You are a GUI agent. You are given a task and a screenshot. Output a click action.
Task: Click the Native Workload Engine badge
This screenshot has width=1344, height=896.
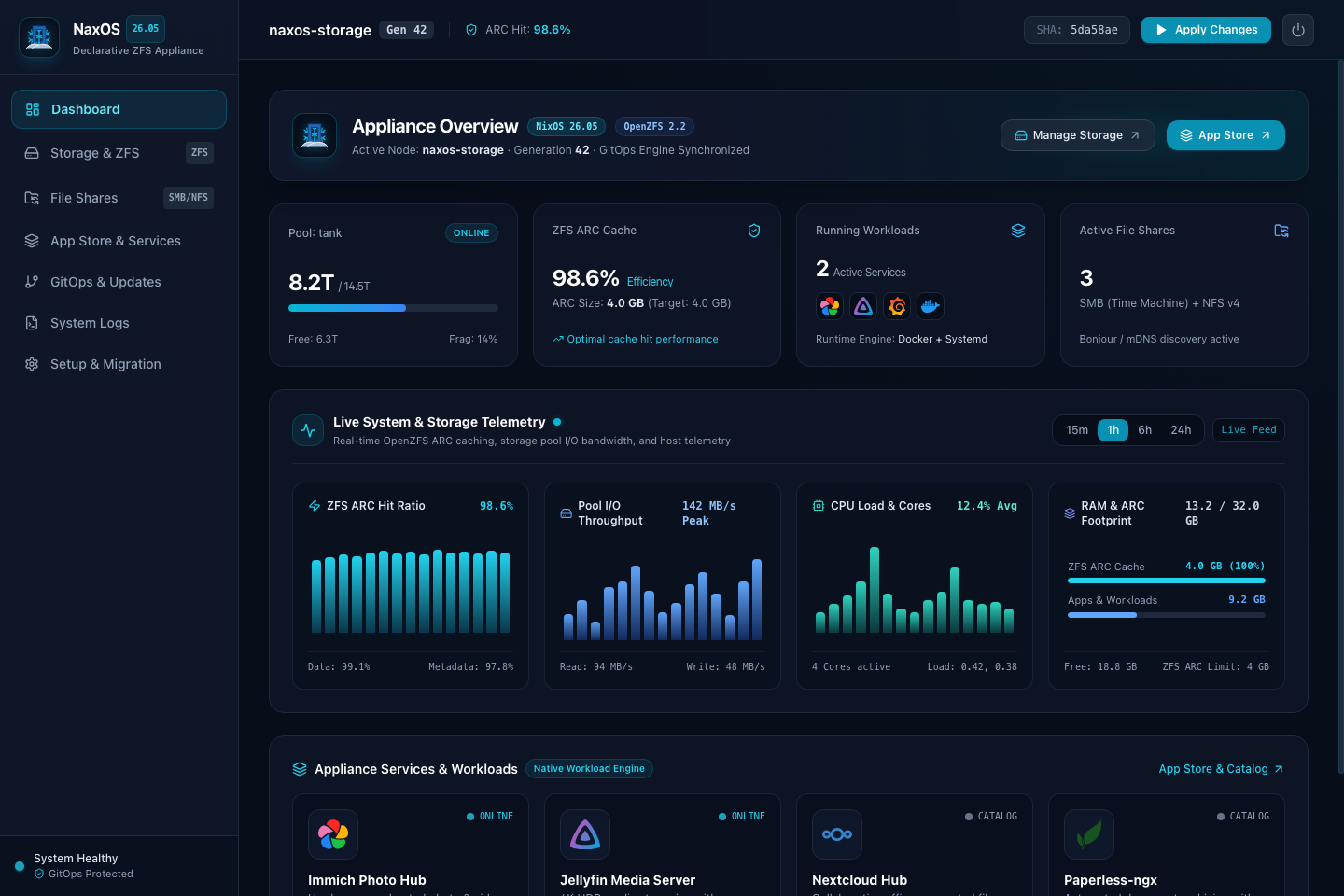(589, 769)
